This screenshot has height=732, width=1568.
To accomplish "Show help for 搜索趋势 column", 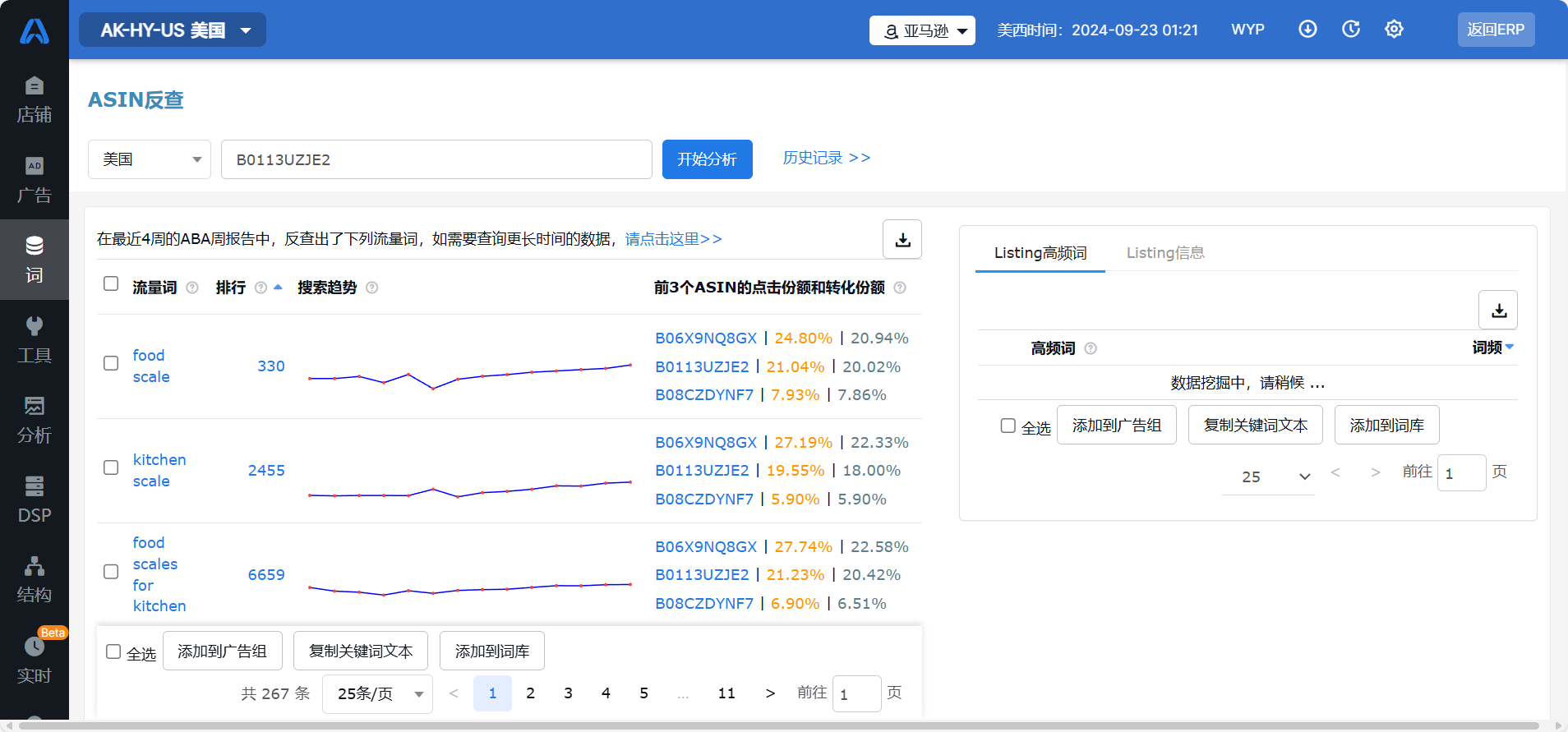I will (371, 288).
